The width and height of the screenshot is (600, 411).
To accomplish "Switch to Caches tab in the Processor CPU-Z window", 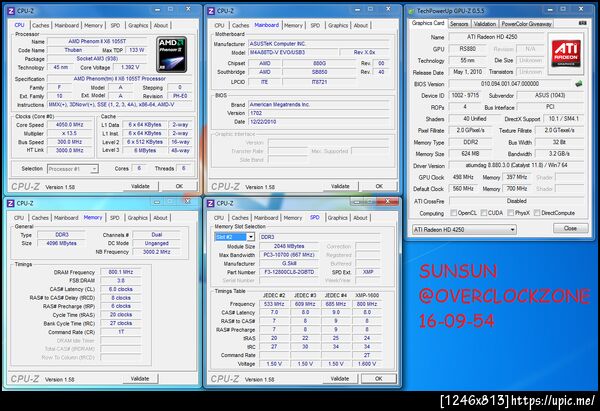I will (x=41, y=25).
